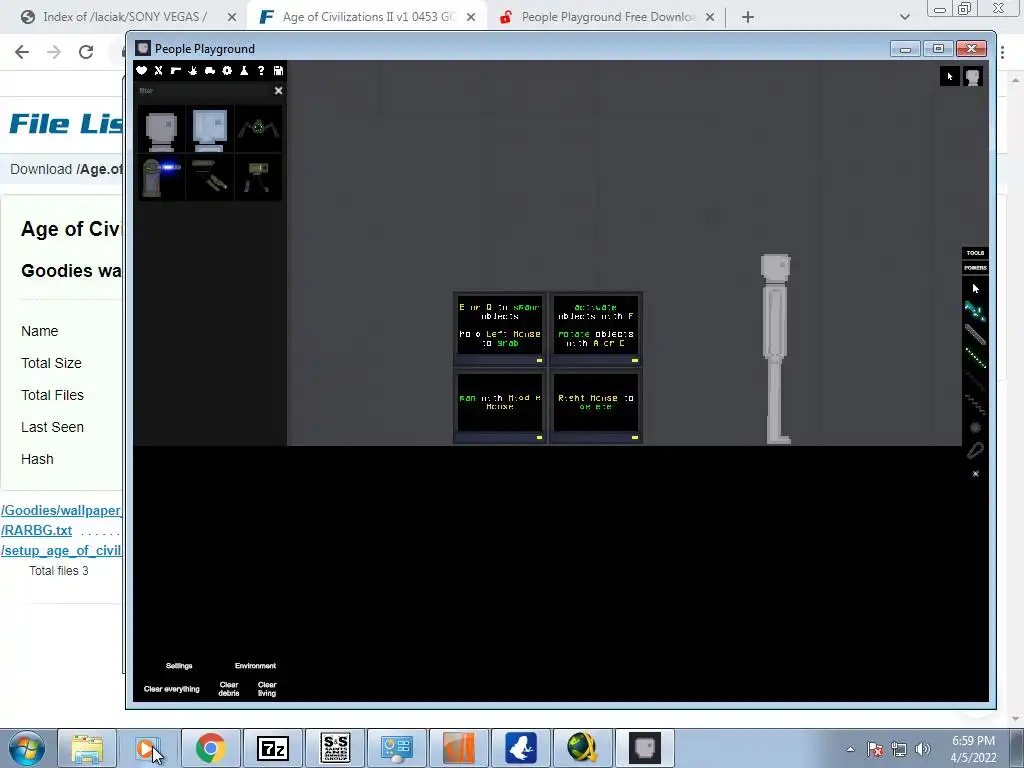Screen dimensions: 1024x768
Task: Click the 'Right Mouse' tutorial monitor
Action: [596, 406]
